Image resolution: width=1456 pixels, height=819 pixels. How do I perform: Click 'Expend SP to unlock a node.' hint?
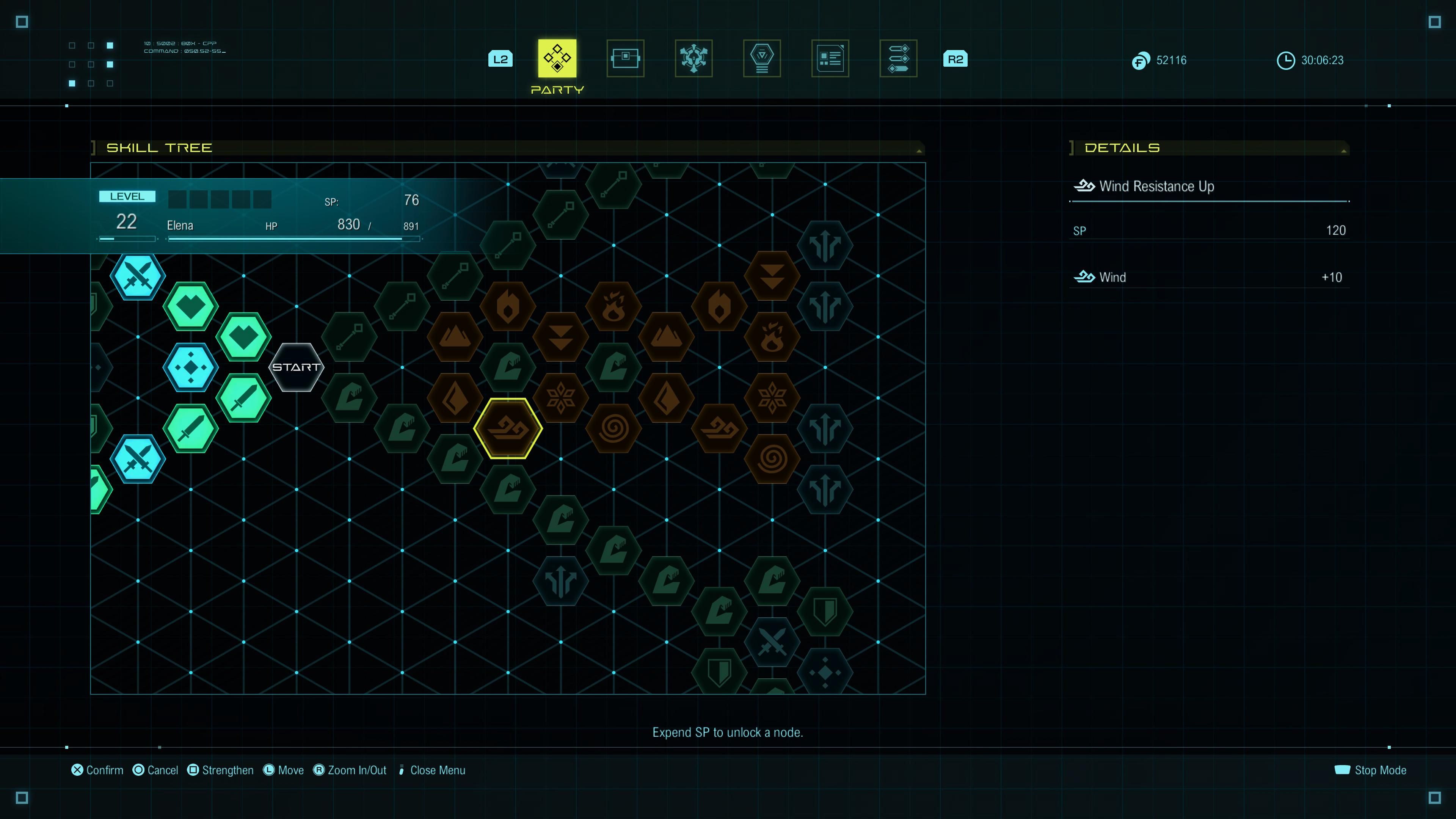pyautogui.click(x=728, y=732)
